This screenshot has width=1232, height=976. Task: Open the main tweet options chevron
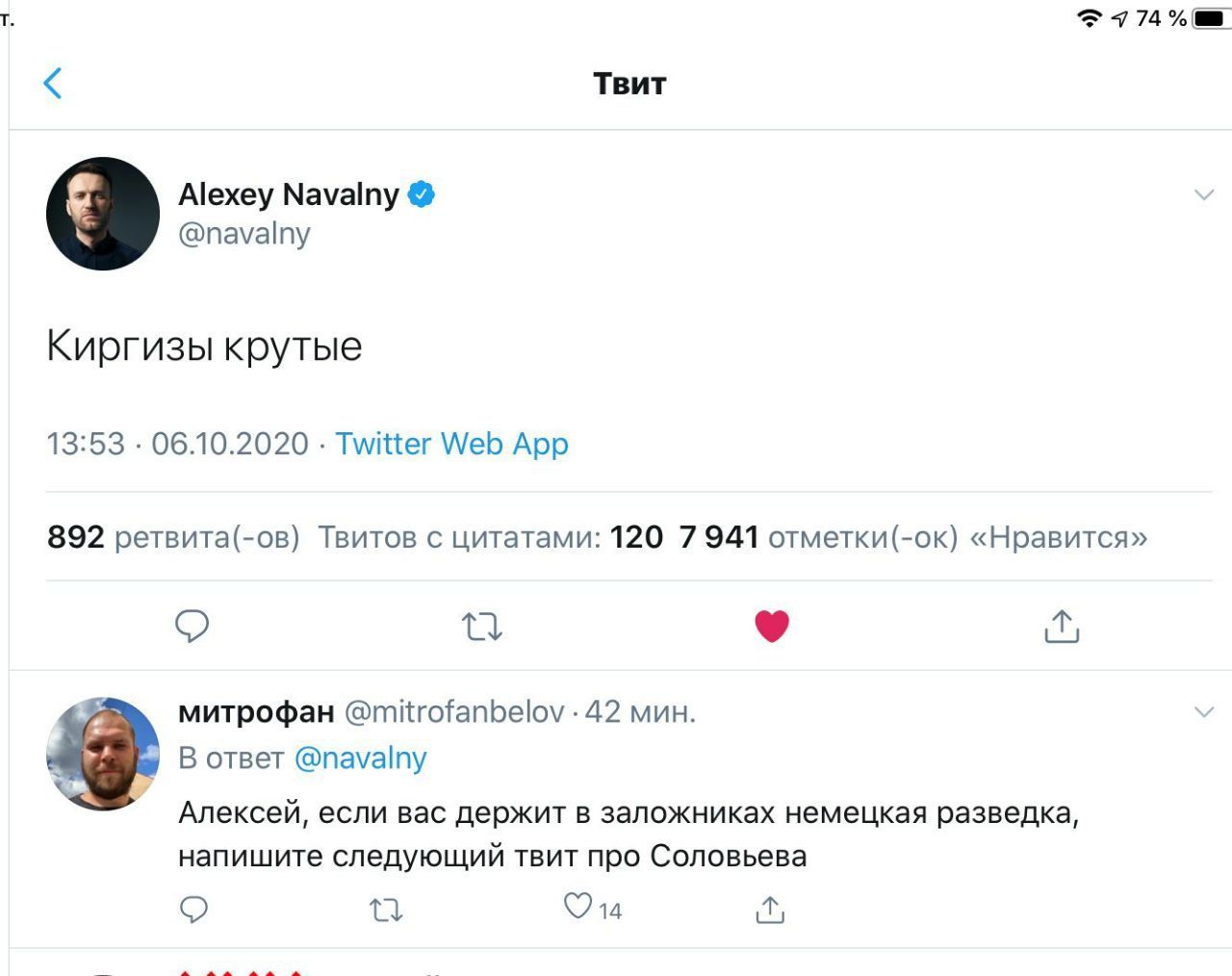[1203, 195]
